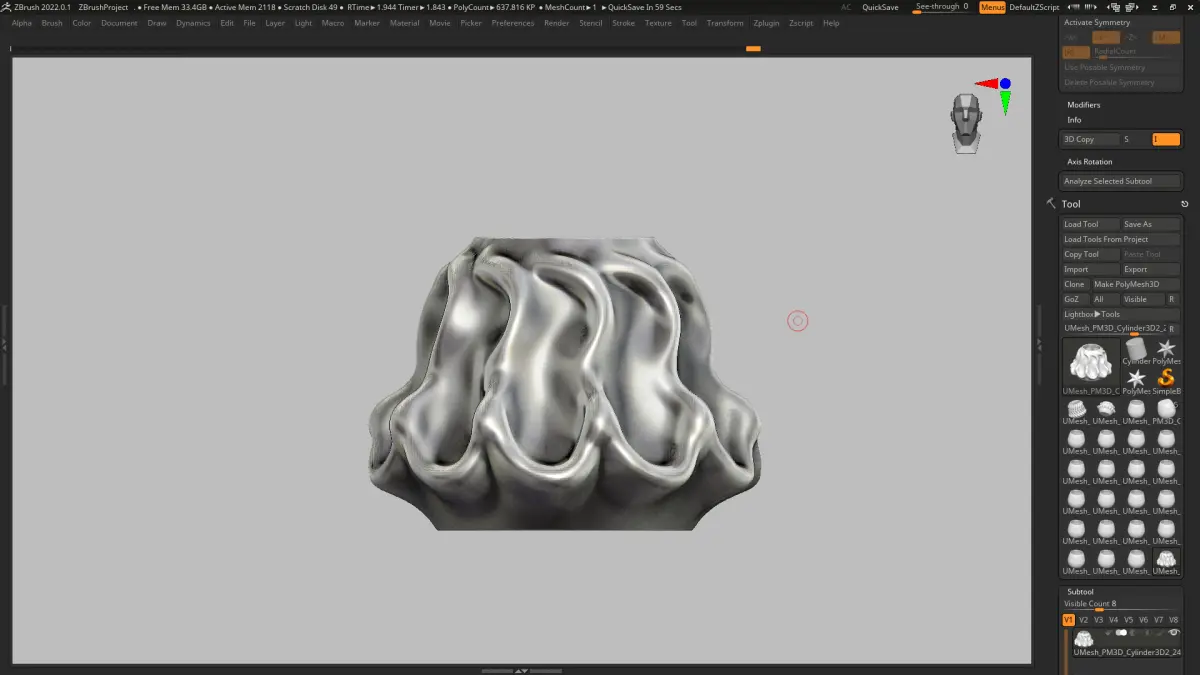The height and width of the screenshot is (675, 1200).
Task: Open the Transform menu
Action: [x=725, y=23]
